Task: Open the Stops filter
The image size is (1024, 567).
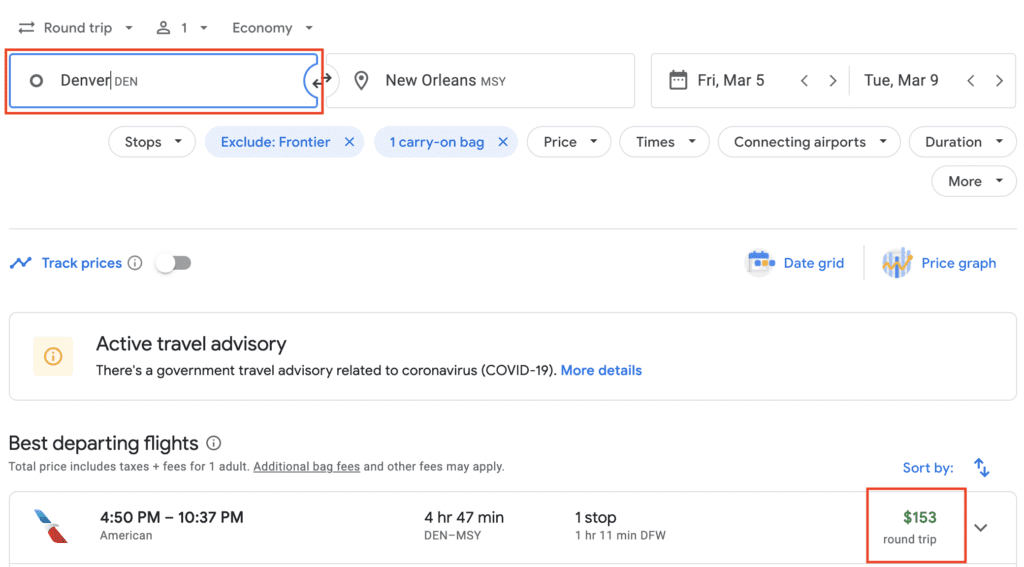Action: [x=152, y=142]
